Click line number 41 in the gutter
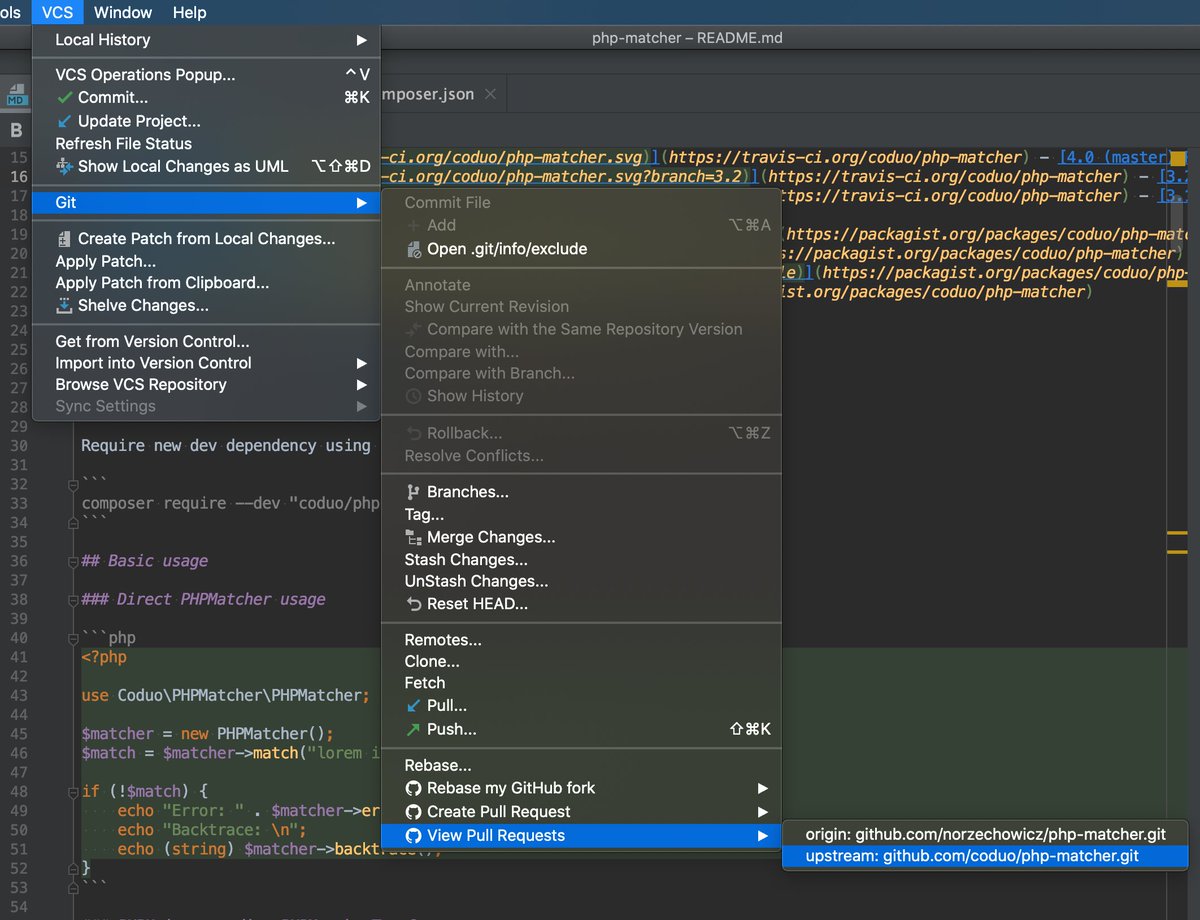The width and height of the screenshot is (1200, 920). tap(18, 657)
